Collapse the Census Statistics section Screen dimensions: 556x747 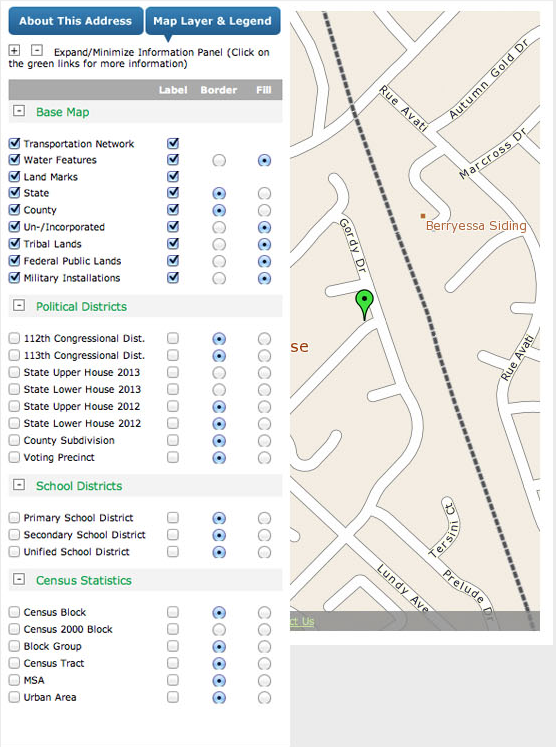(19, 579)
